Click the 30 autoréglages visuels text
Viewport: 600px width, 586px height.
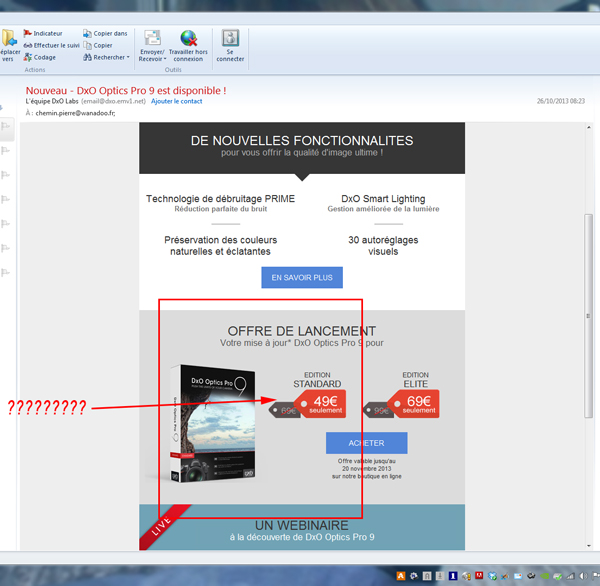pyautogui.click(x=383, y=246)
